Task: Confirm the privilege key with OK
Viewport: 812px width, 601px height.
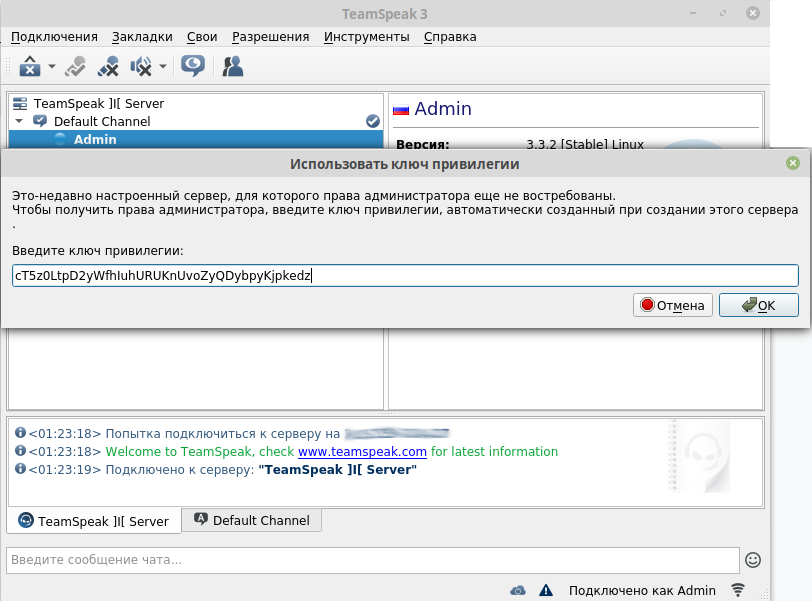Action: pos(759,305)
